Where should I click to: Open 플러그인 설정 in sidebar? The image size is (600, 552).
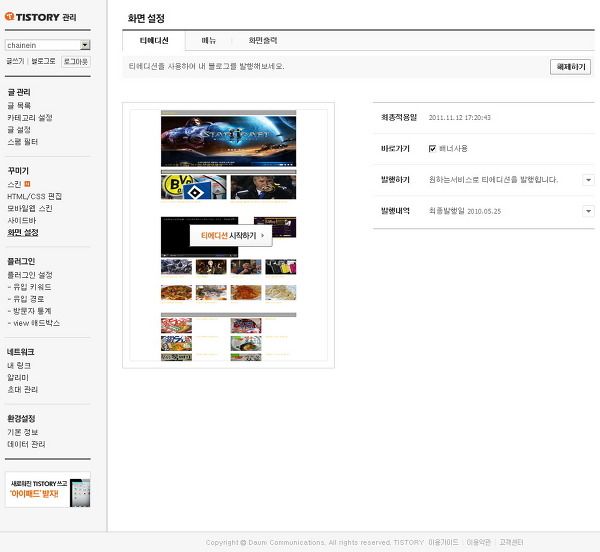coord(30,275)
